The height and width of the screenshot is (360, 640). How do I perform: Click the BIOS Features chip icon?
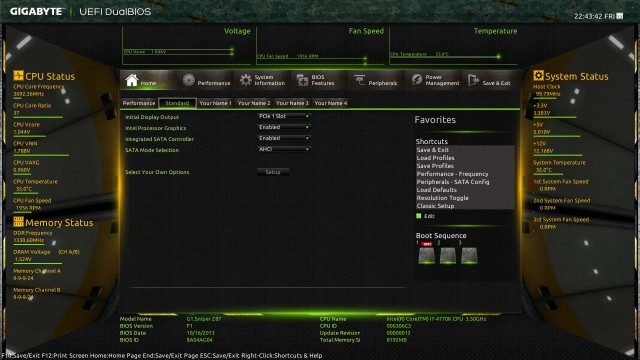[302, 80]
